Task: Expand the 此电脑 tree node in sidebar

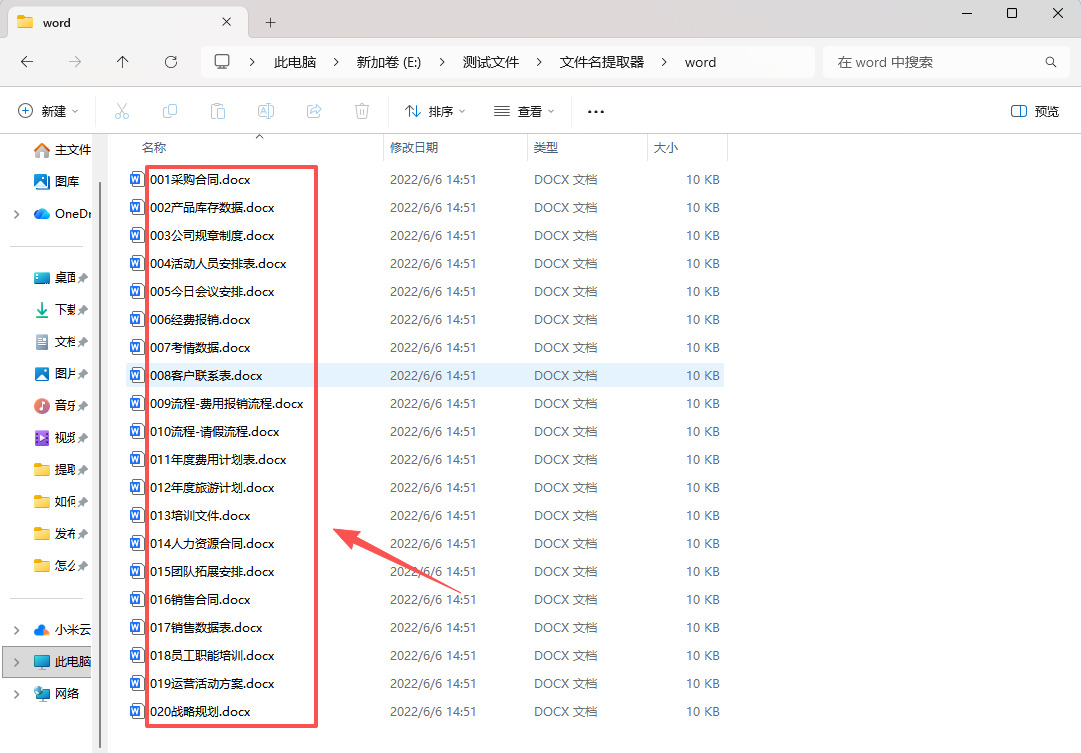Action: [x=17, y=662]
